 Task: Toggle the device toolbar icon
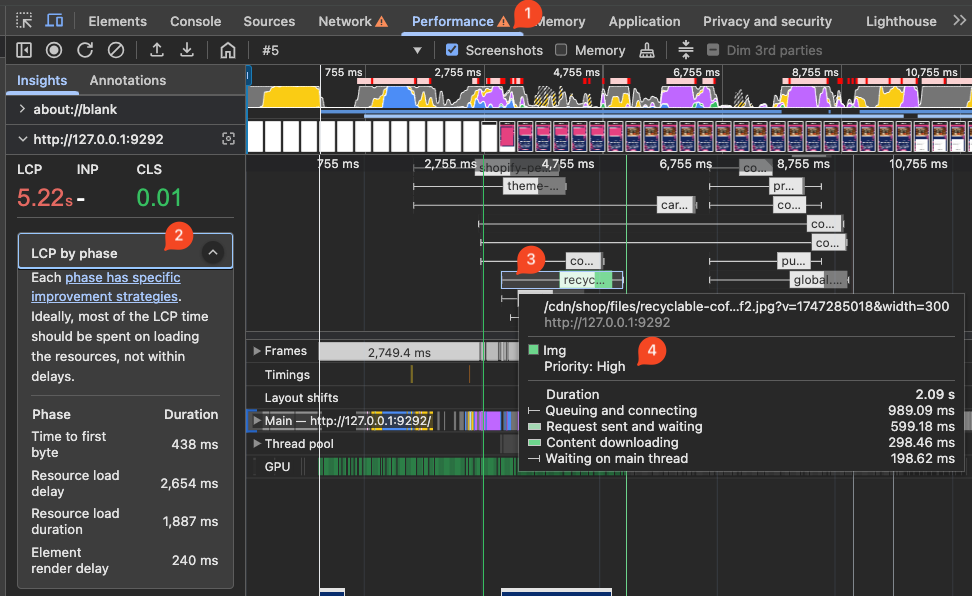pos(55,21)
